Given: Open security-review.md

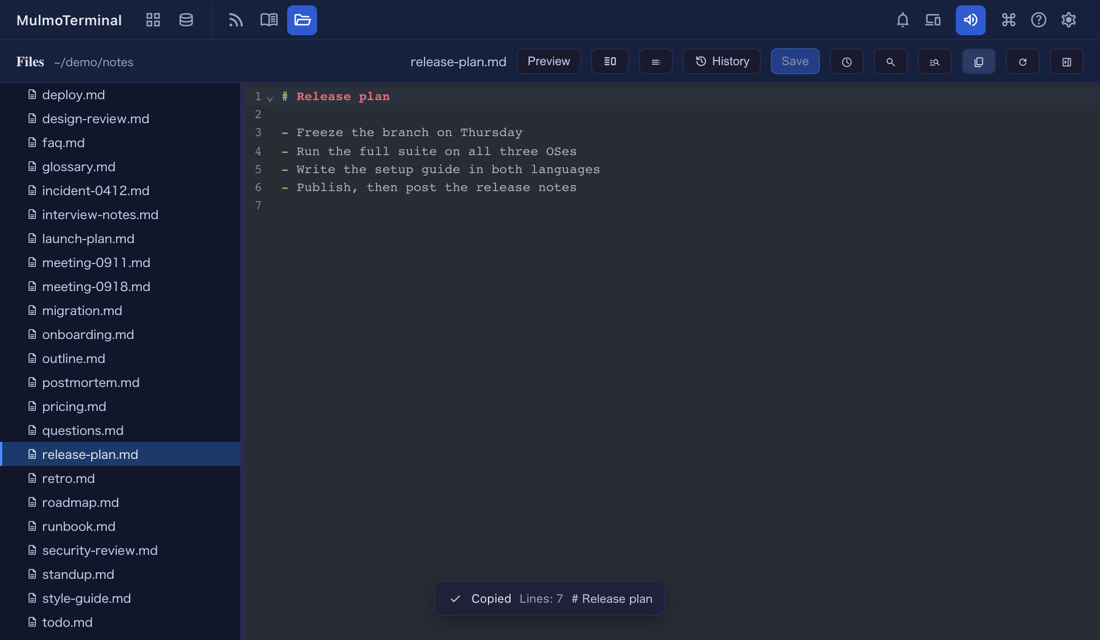Looking at the screenshot, I should [x=120, y=550].
